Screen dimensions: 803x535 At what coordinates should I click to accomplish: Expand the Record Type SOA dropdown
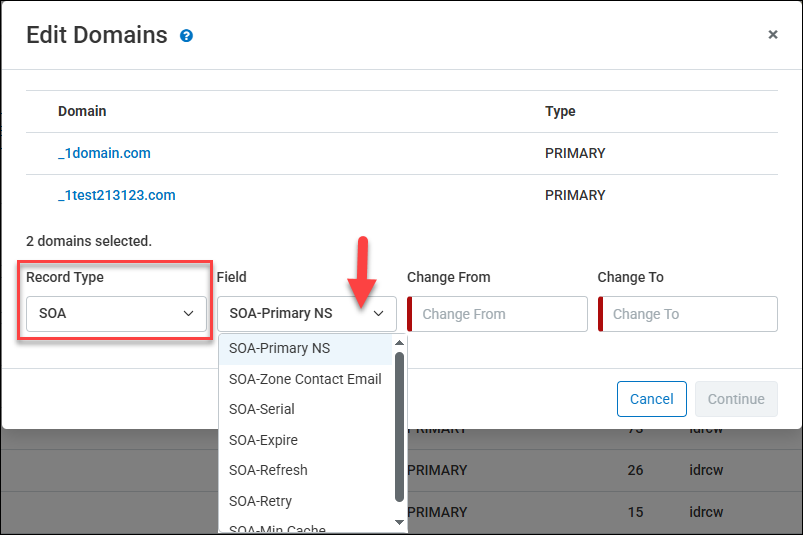click(x=116, y=313)
